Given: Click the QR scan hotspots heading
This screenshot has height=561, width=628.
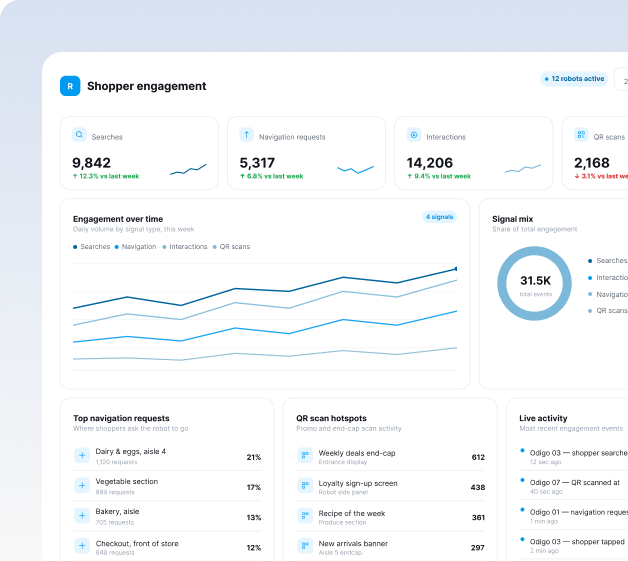Looking at the screenshot, I should (x=331, y=418).
